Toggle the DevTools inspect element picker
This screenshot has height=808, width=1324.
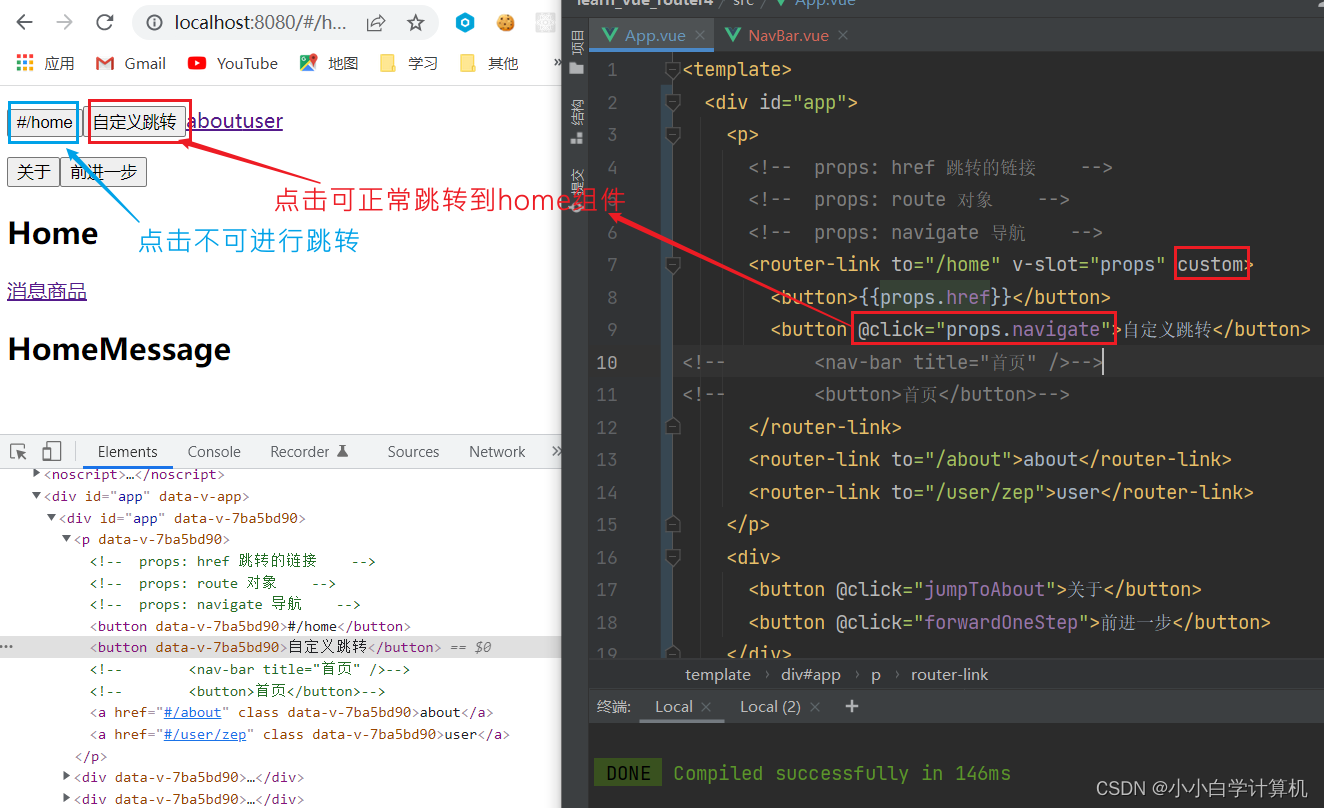[19, 452]
